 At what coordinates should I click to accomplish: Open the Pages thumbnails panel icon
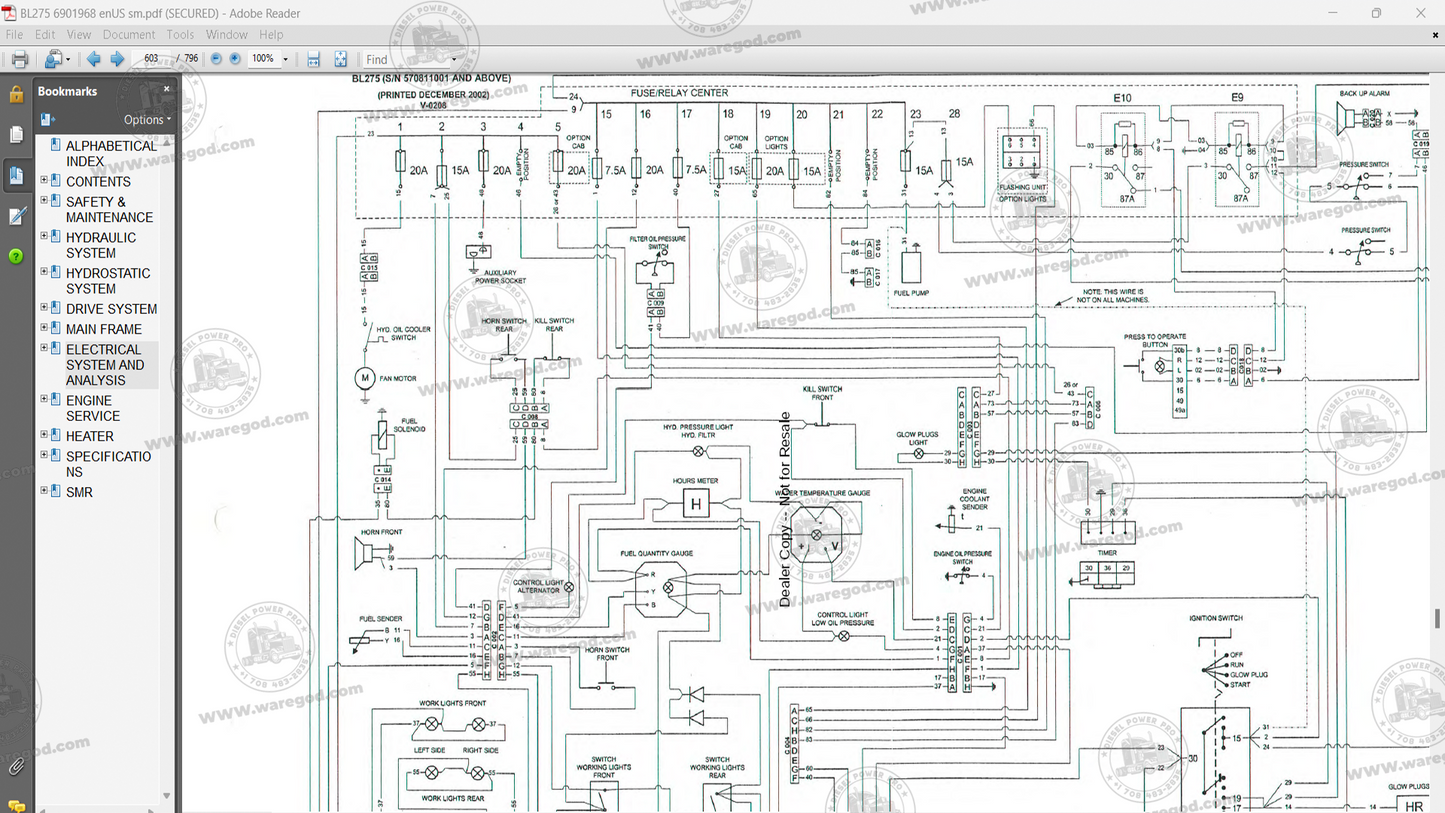coord(16,135)
